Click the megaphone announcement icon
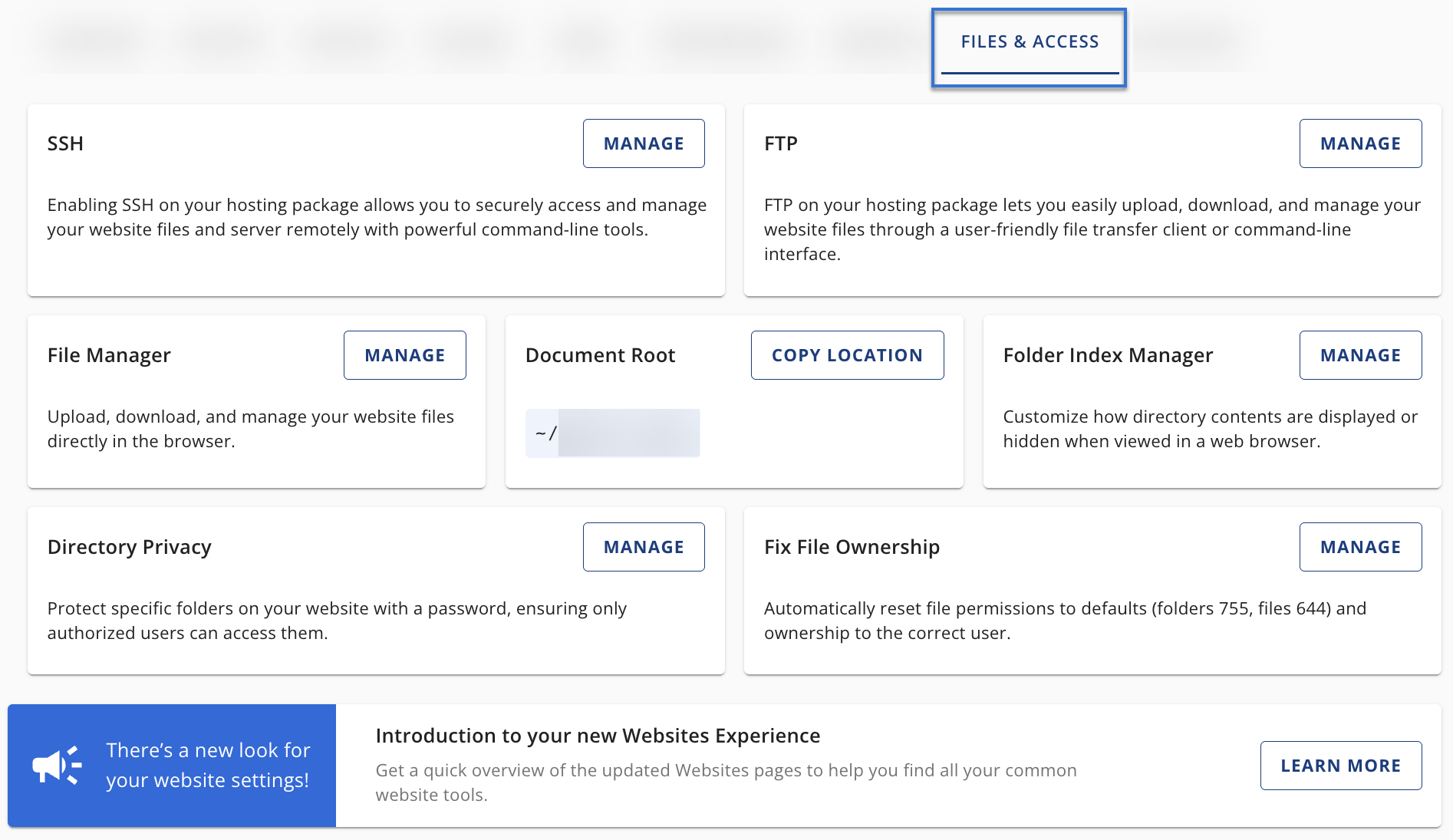 (57, 765)
